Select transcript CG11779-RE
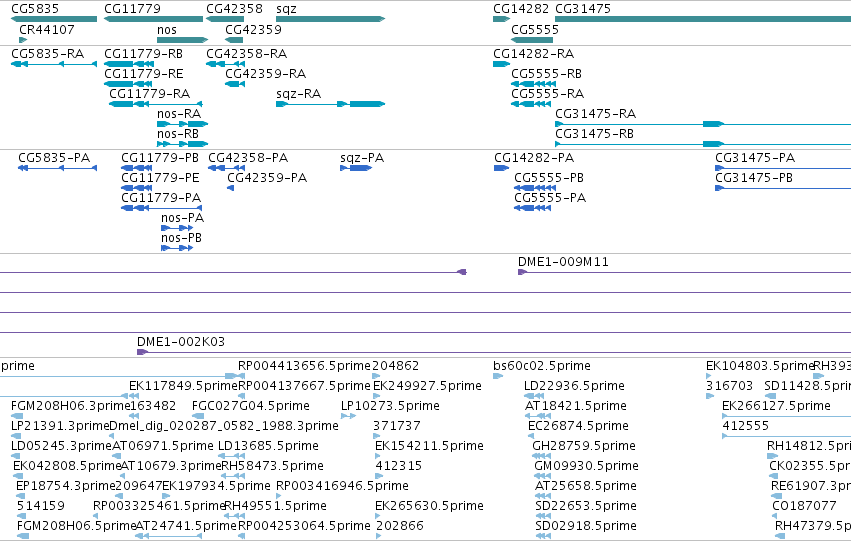 (x=144, y=74)
